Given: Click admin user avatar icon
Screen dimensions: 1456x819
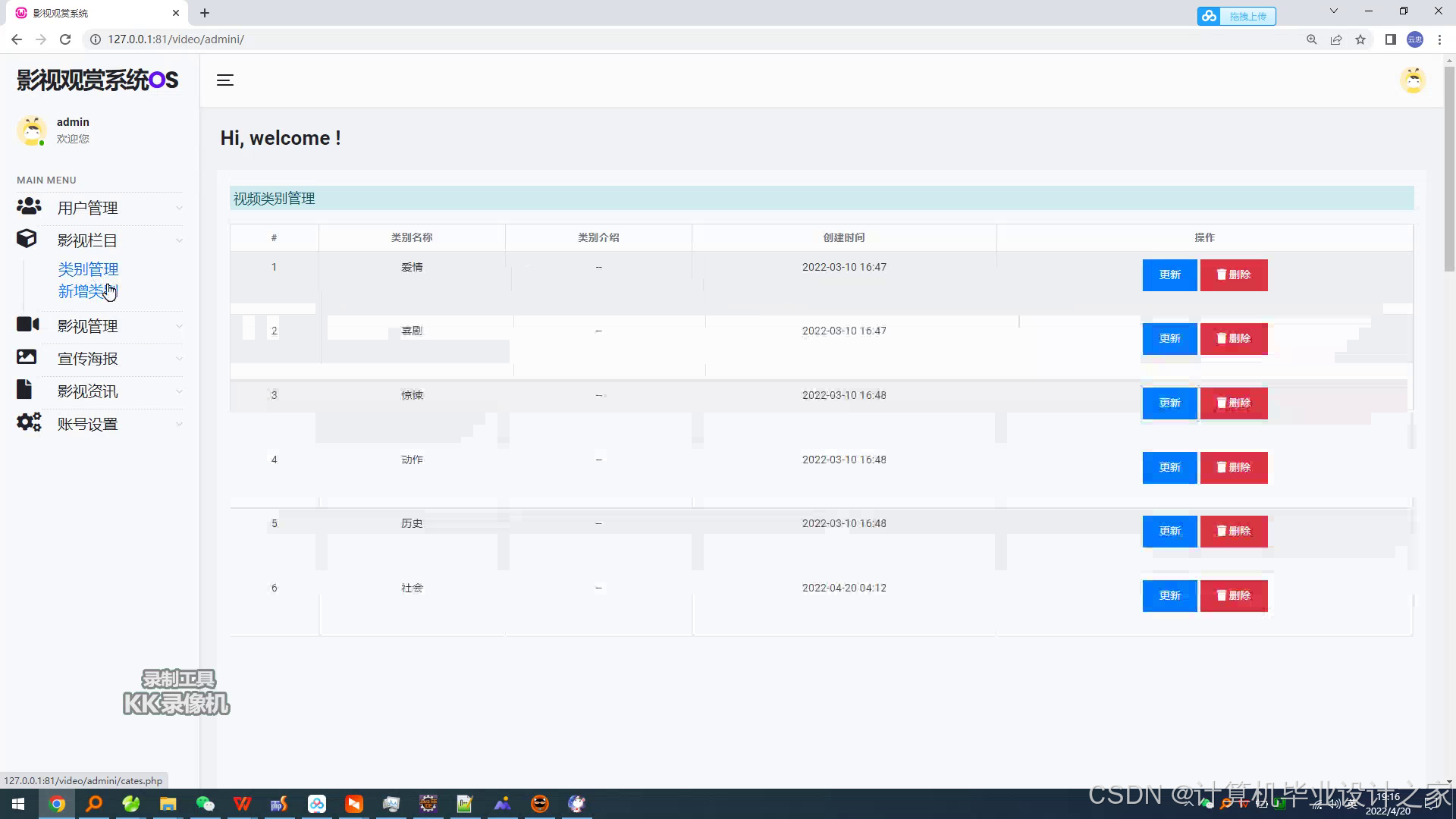Looking at the screenshot, I should click(x=32, y=130).
